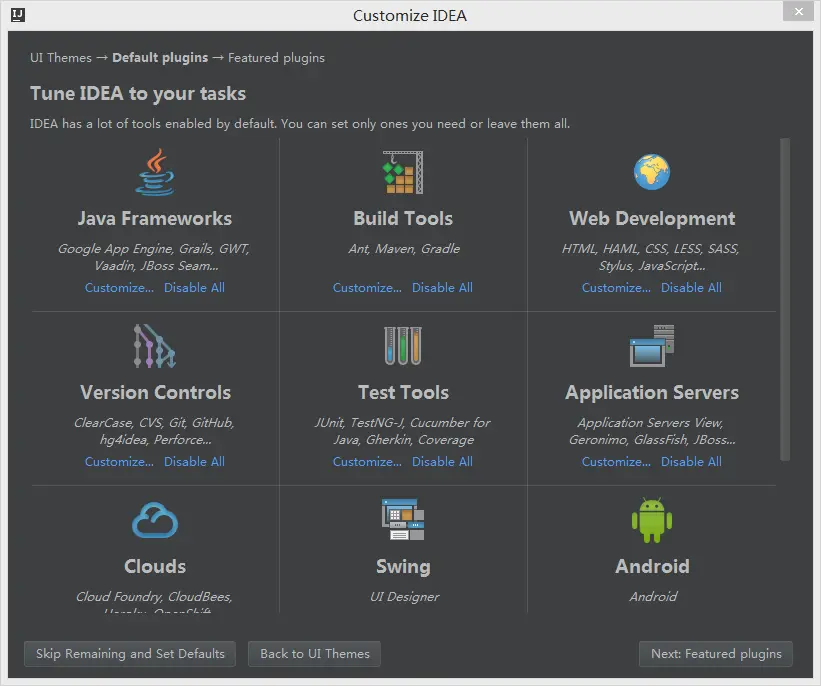
Task: Disable All Test Tools plugins
Action: (442, 461)
